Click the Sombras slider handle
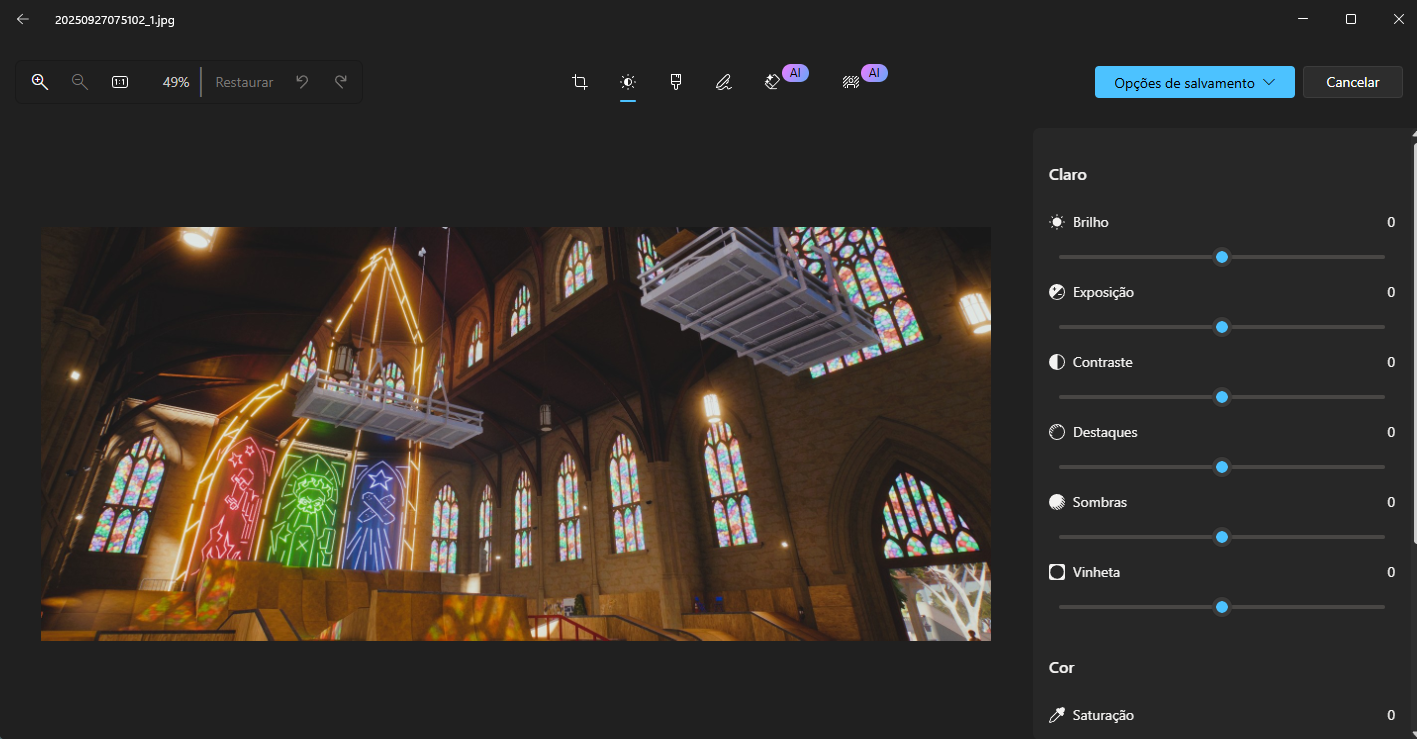The width and height of the screenshot is (1417, 739). [x=1222, y=537]
